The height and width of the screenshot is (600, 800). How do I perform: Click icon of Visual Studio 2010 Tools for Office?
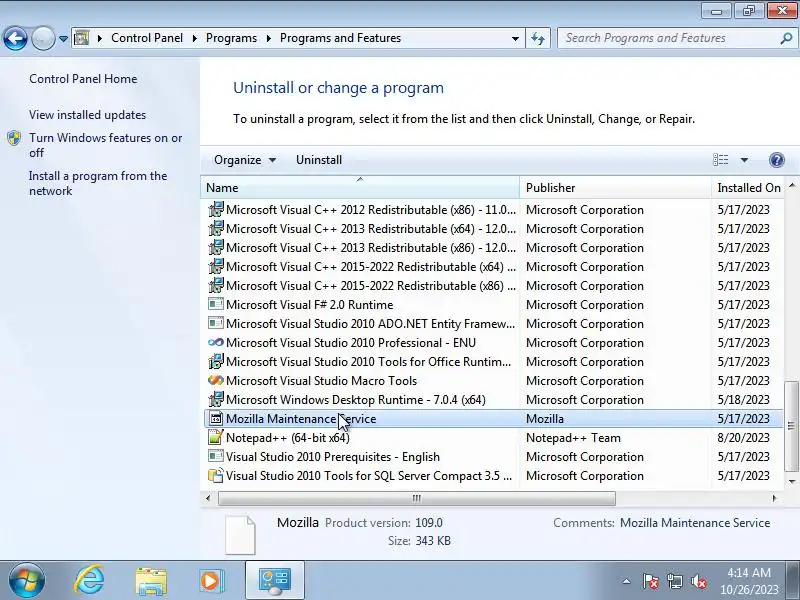(216, 361)
